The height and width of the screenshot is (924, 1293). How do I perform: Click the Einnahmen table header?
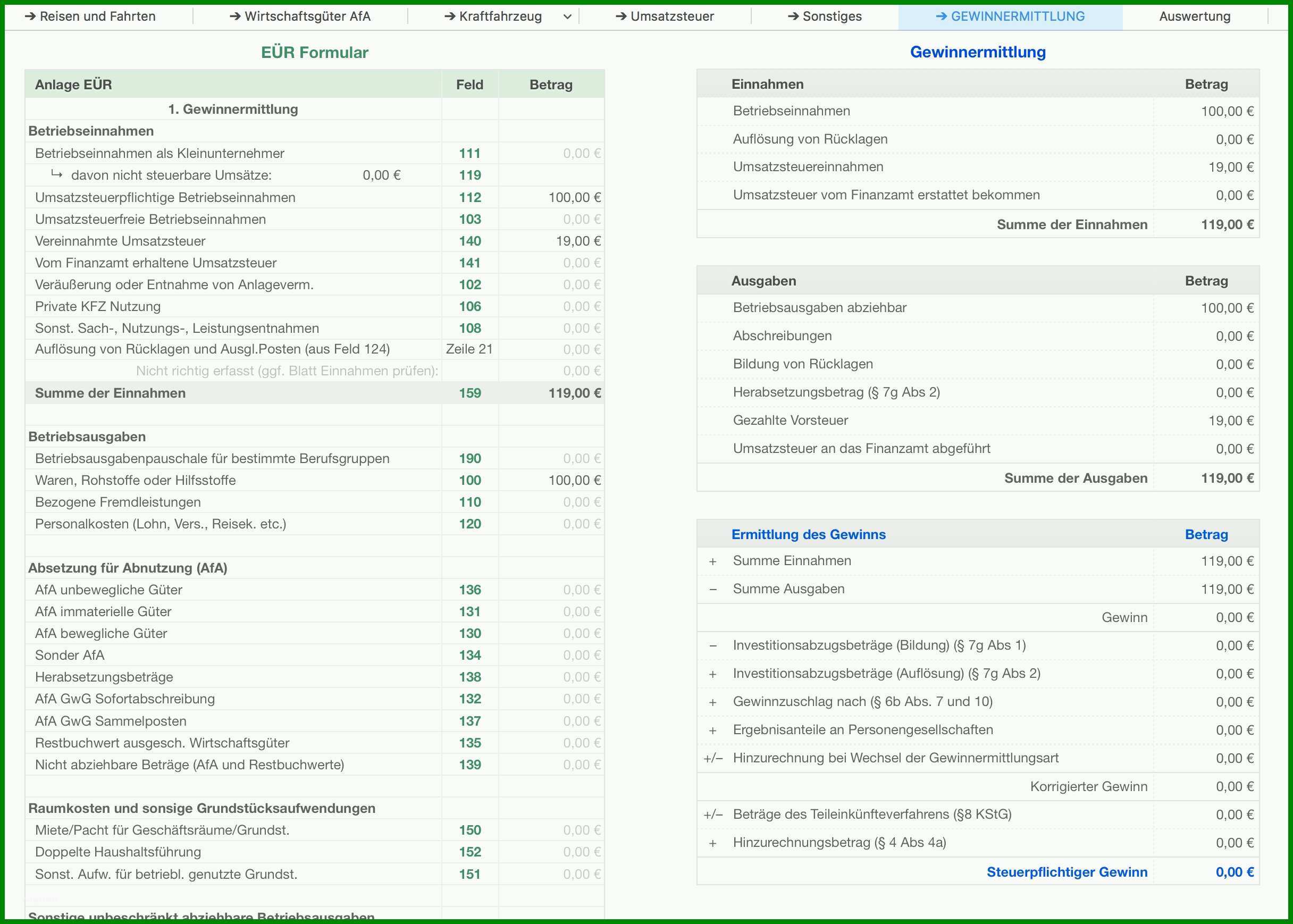coord(978,83)
